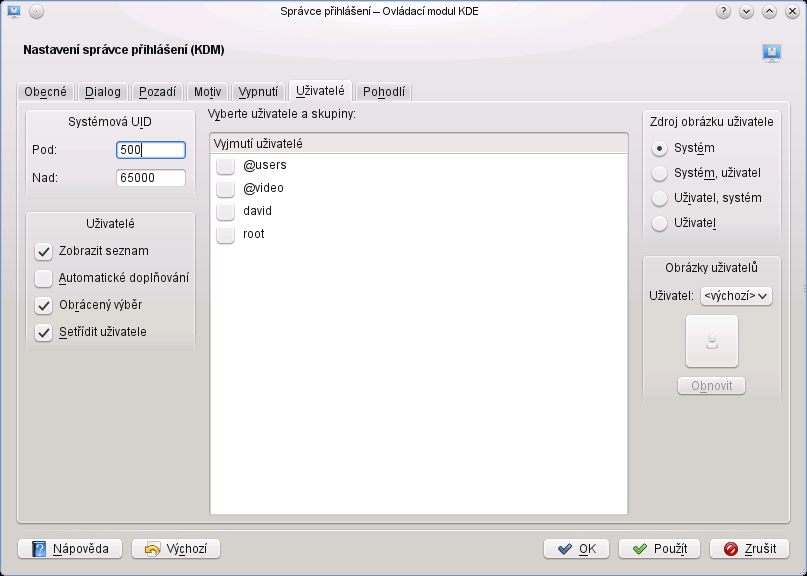The image size is (807, 576).
Task: Select the root entry text
Action: click(x=254, y=234)
